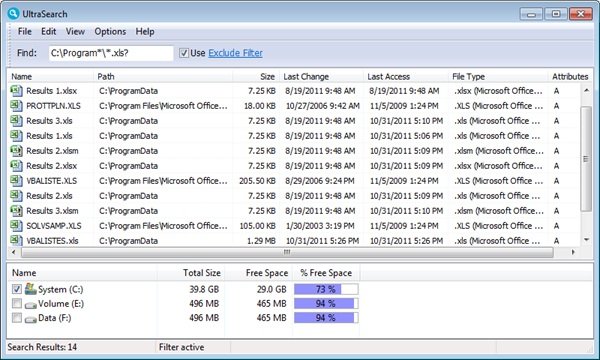600x360 pixels.
Task: Open the Options menu
Action: click(x=110, y=31)
